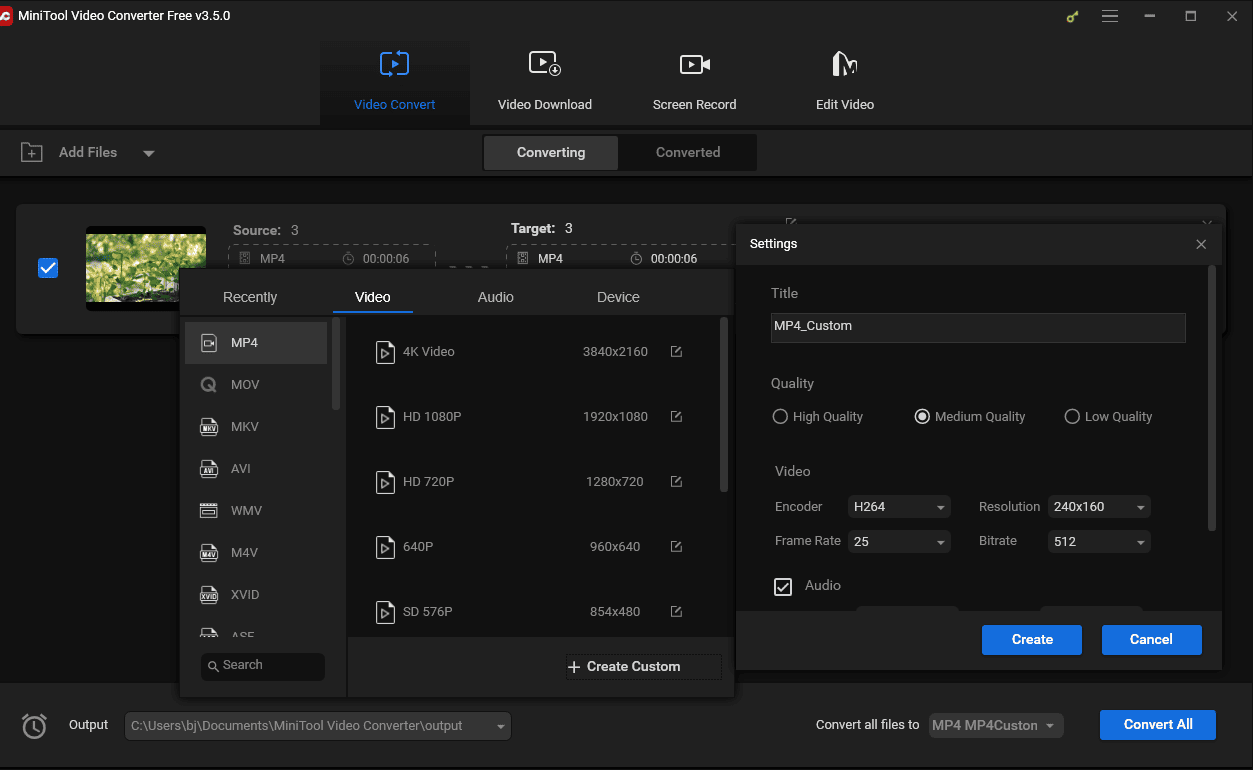This screenshot has width=1253, height=770.
Task: Click the preset list scrollbar
Action: [724, 405]
